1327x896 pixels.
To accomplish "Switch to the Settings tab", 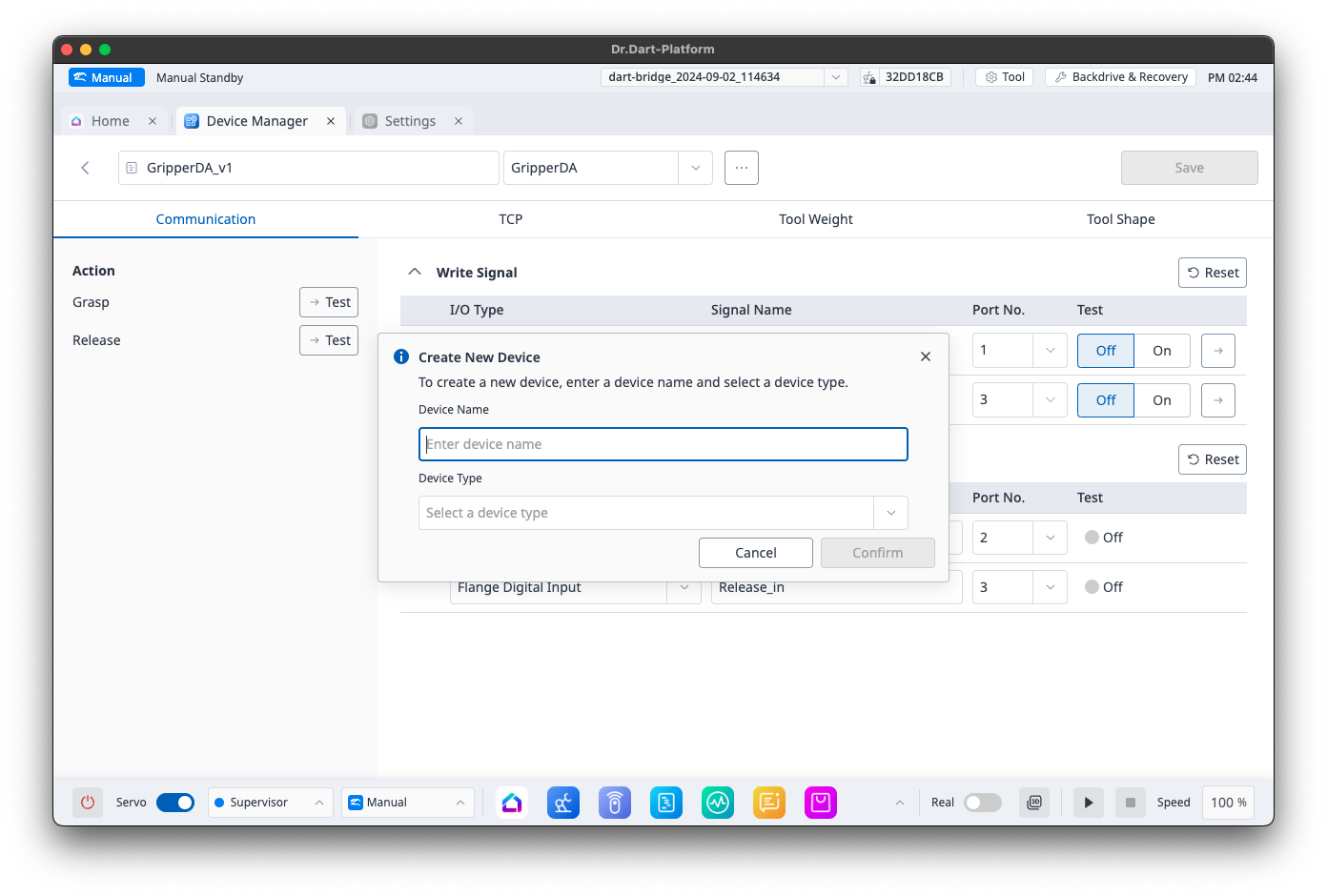I will point(410,121).
